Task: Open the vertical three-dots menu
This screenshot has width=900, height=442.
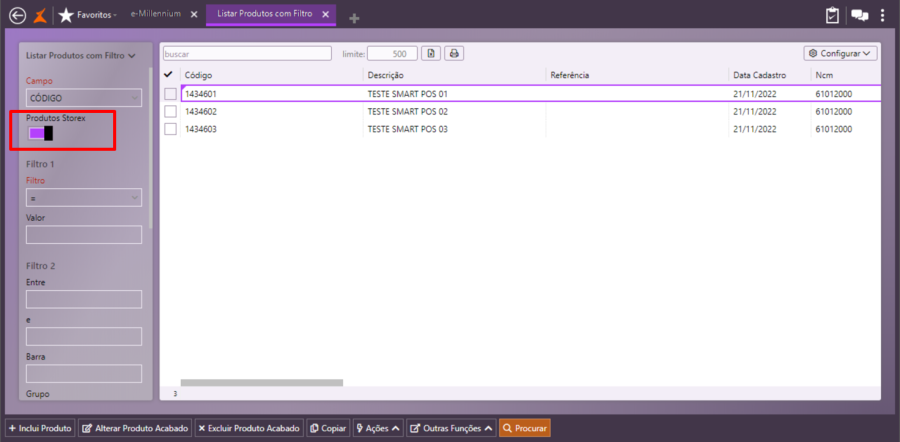Action: tap(883, 15)
